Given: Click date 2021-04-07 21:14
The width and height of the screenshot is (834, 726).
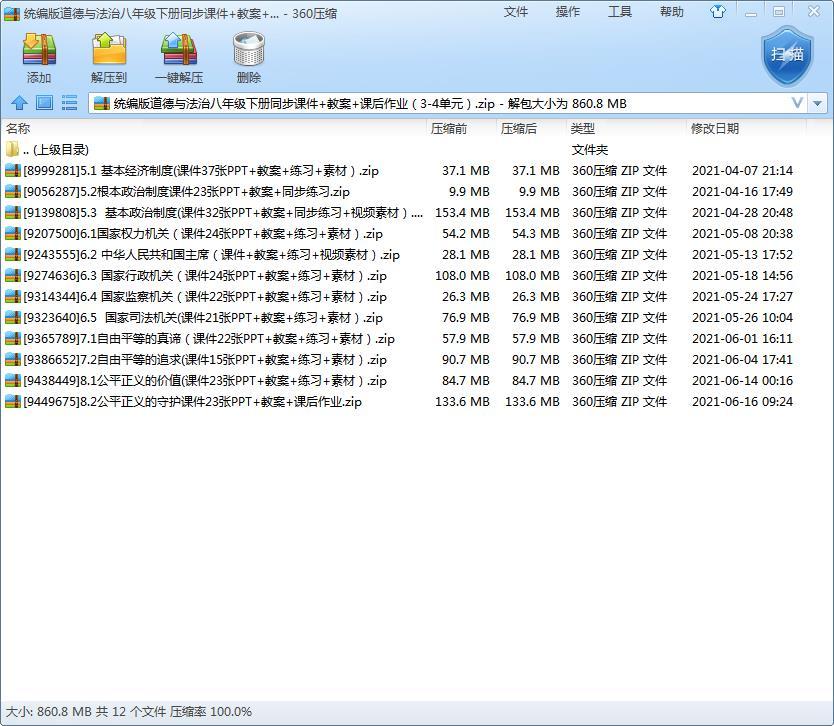Looking at the screenshot, I should 742,171.
